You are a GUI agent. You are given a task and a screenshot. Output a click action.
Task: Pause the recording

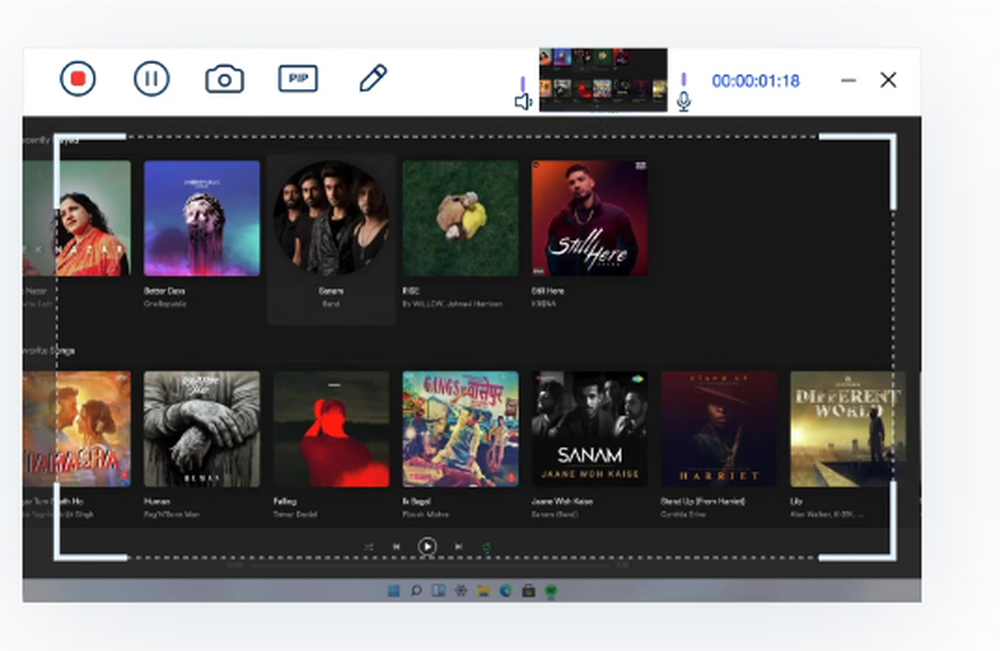[x=151, y=79]
